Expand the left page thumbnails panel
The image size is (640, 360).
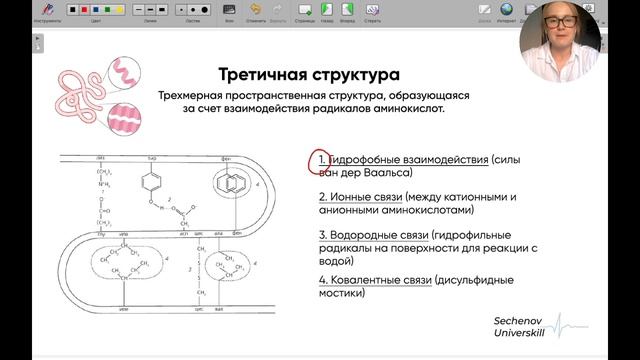point(38,43)
